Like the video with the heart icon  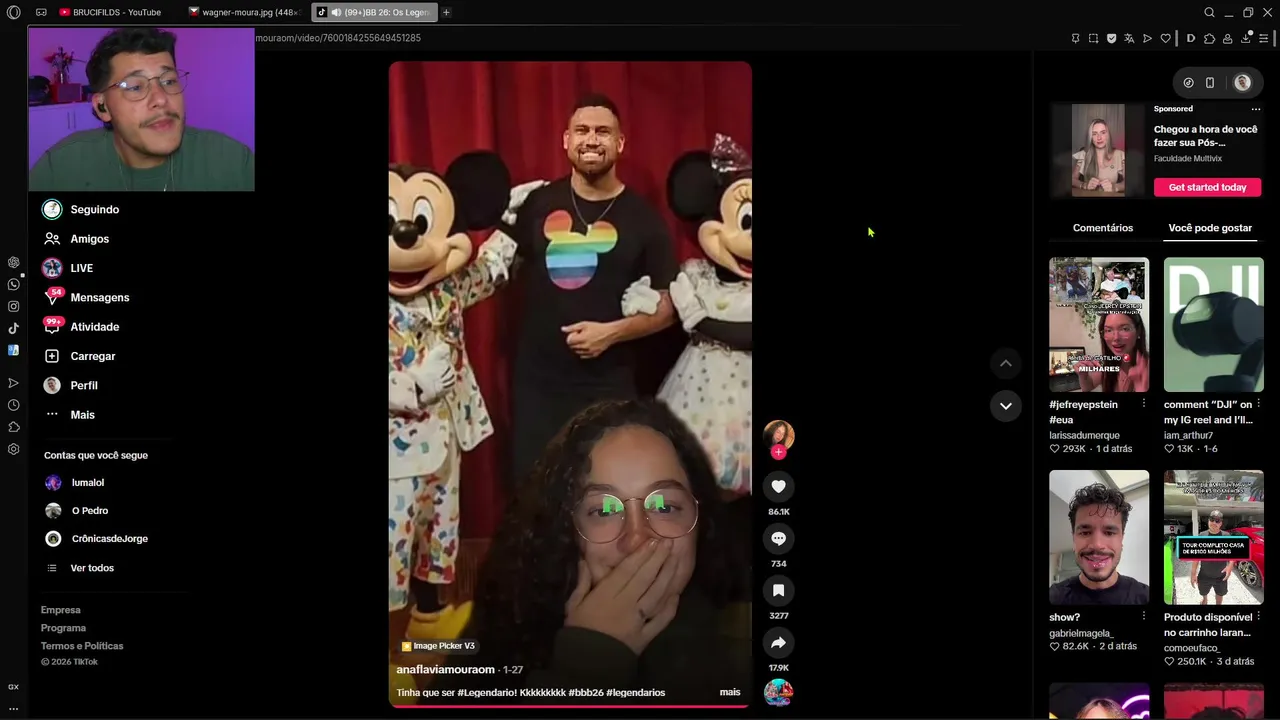point(778,487)
